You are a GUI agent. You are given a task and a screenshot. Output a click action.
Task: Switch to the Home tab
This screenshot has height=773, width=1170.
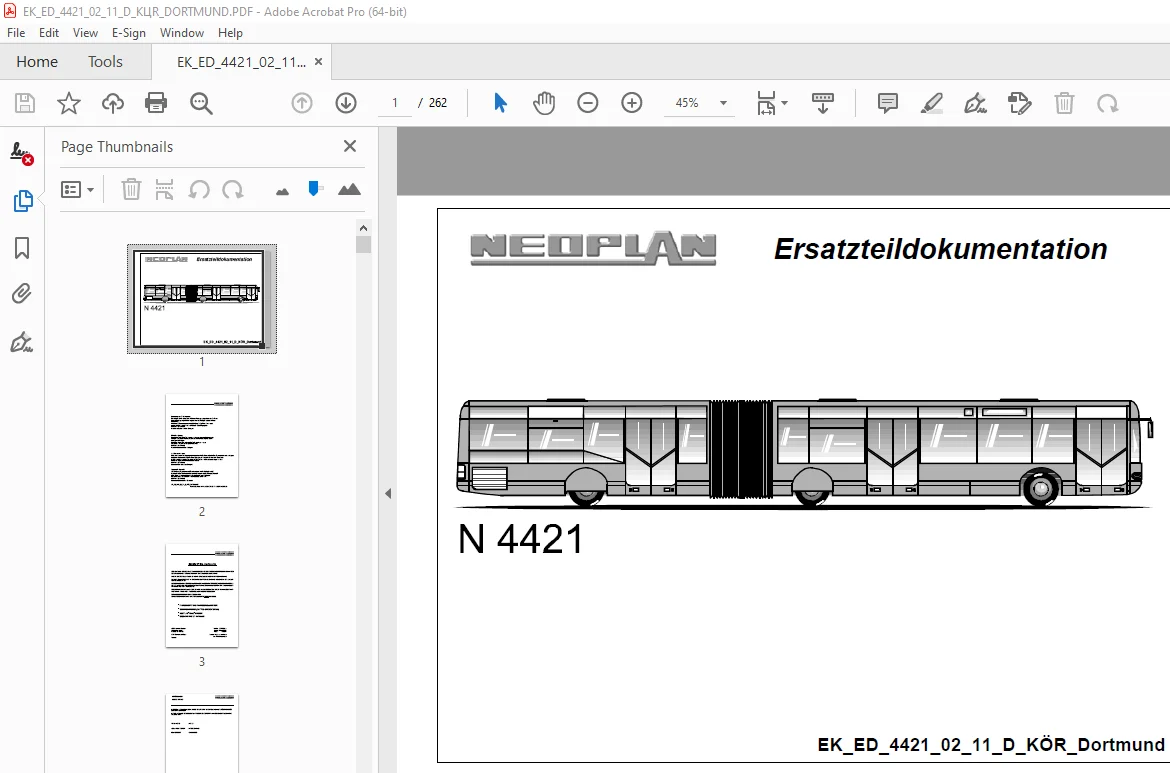(37, 62)
